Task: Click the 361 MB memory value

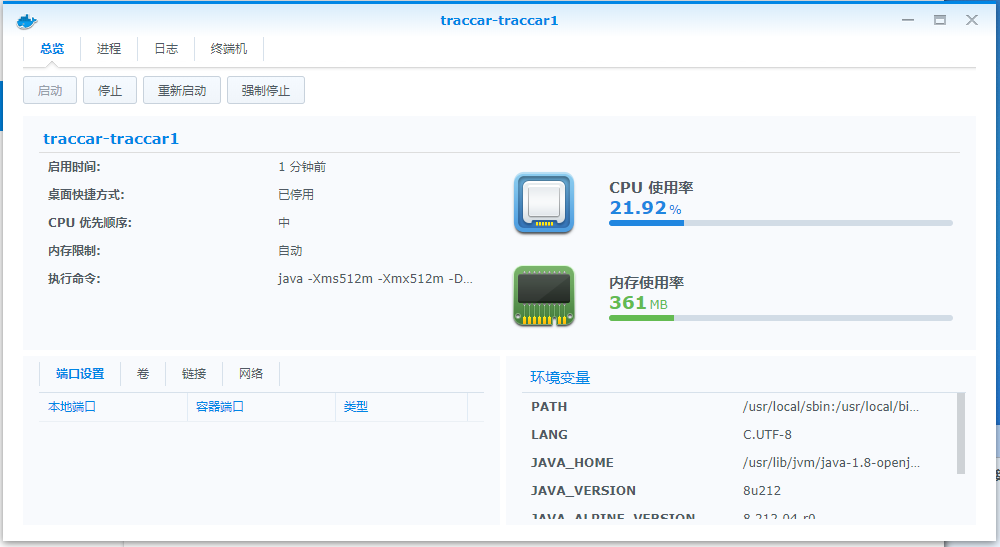Action: 638,302
